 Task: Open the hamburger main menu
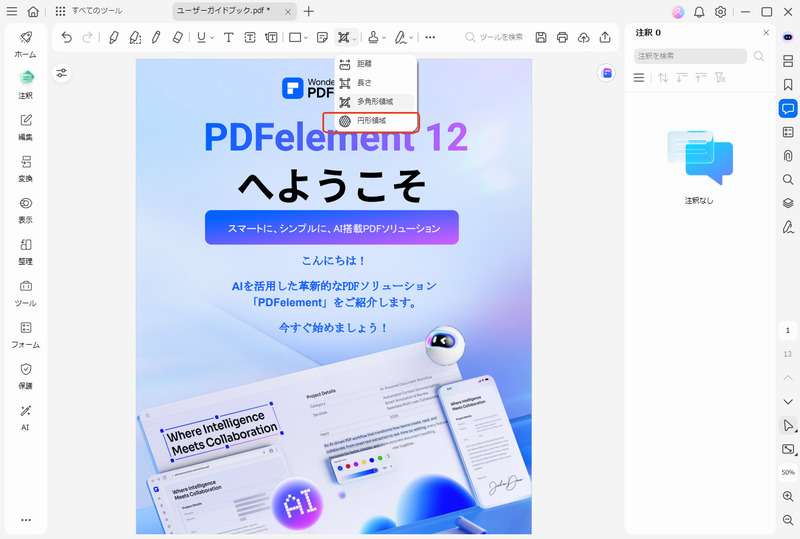tap(11, 11)
